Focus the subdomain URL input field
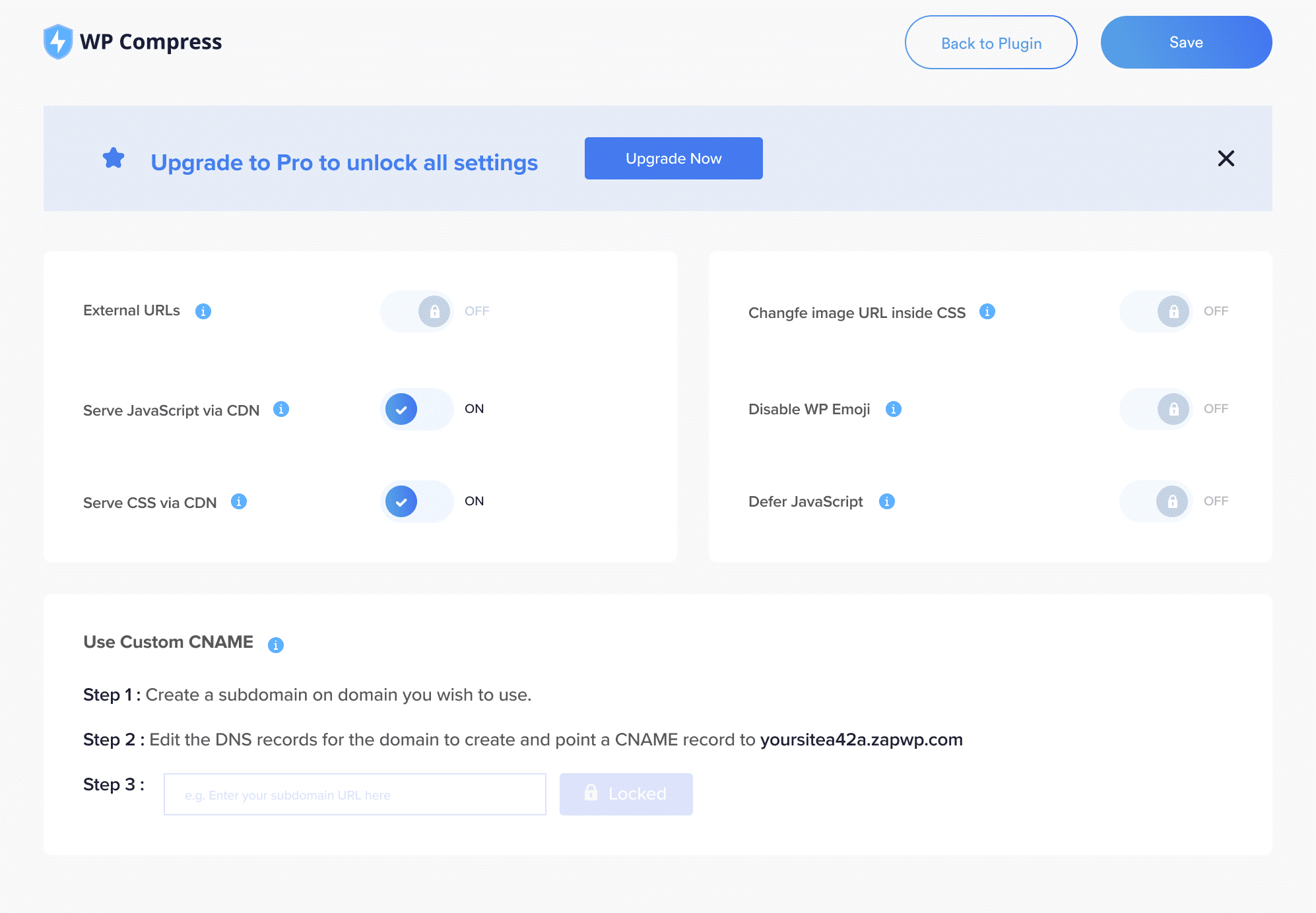The height and width of the screenshot is (913, 1316). coord(355,794)
